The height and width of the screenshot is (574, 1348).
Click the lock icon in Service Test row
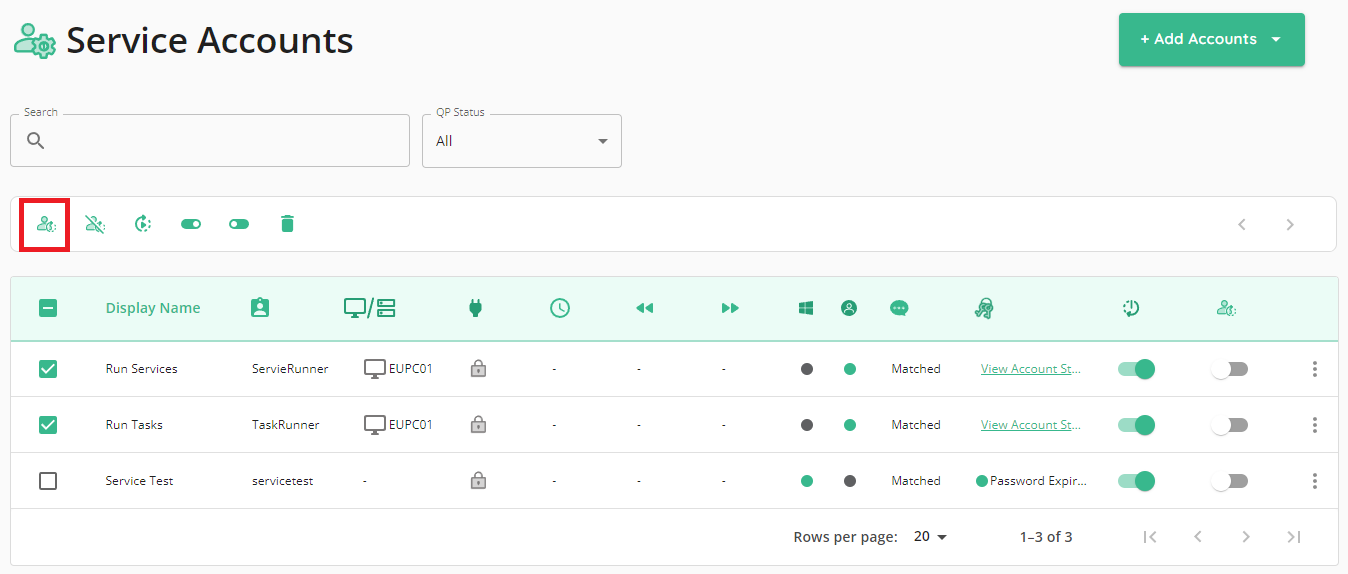tap(478, 481)
